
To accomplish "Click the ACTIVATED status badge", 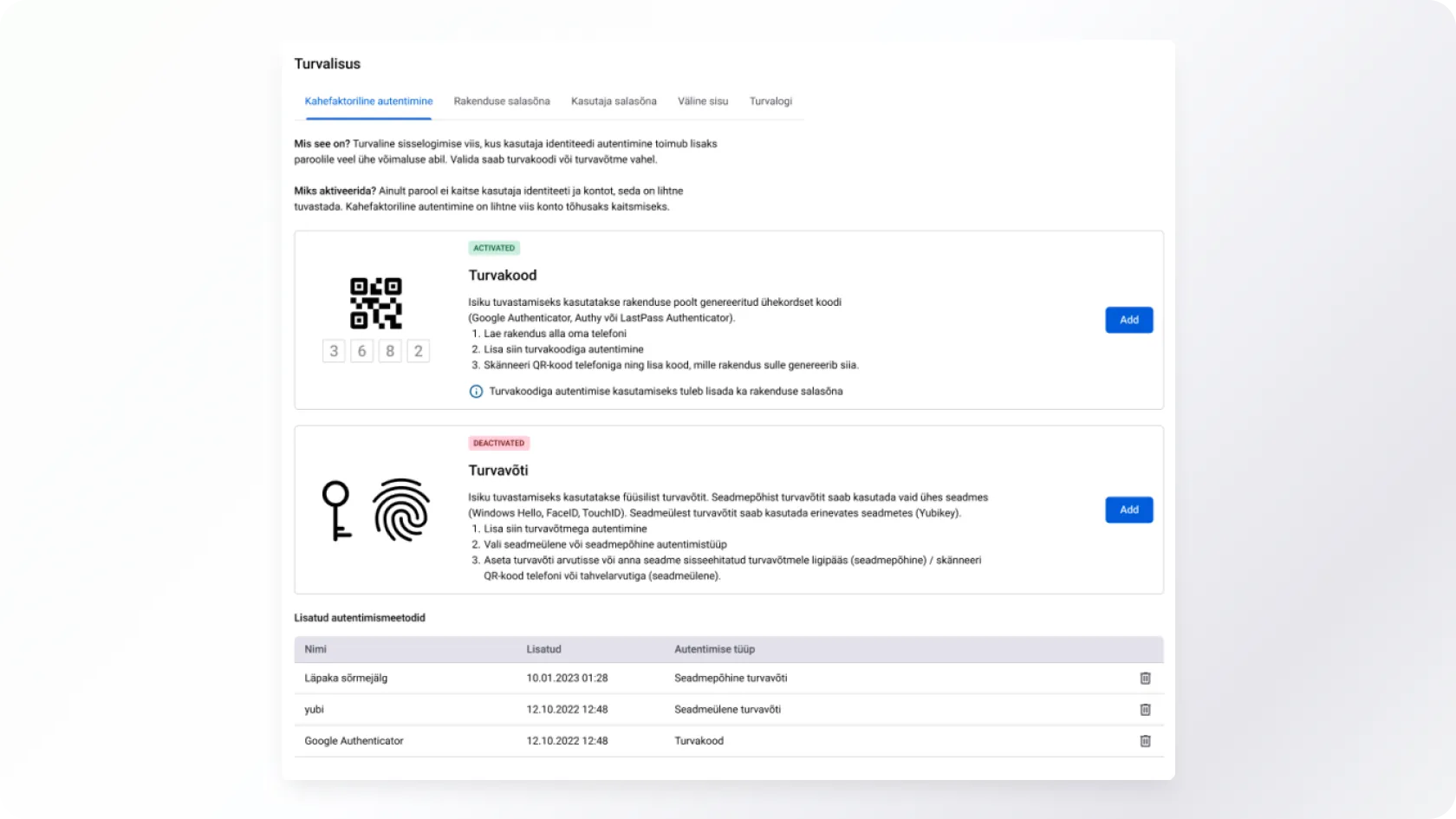I will [x=494, y=248].
